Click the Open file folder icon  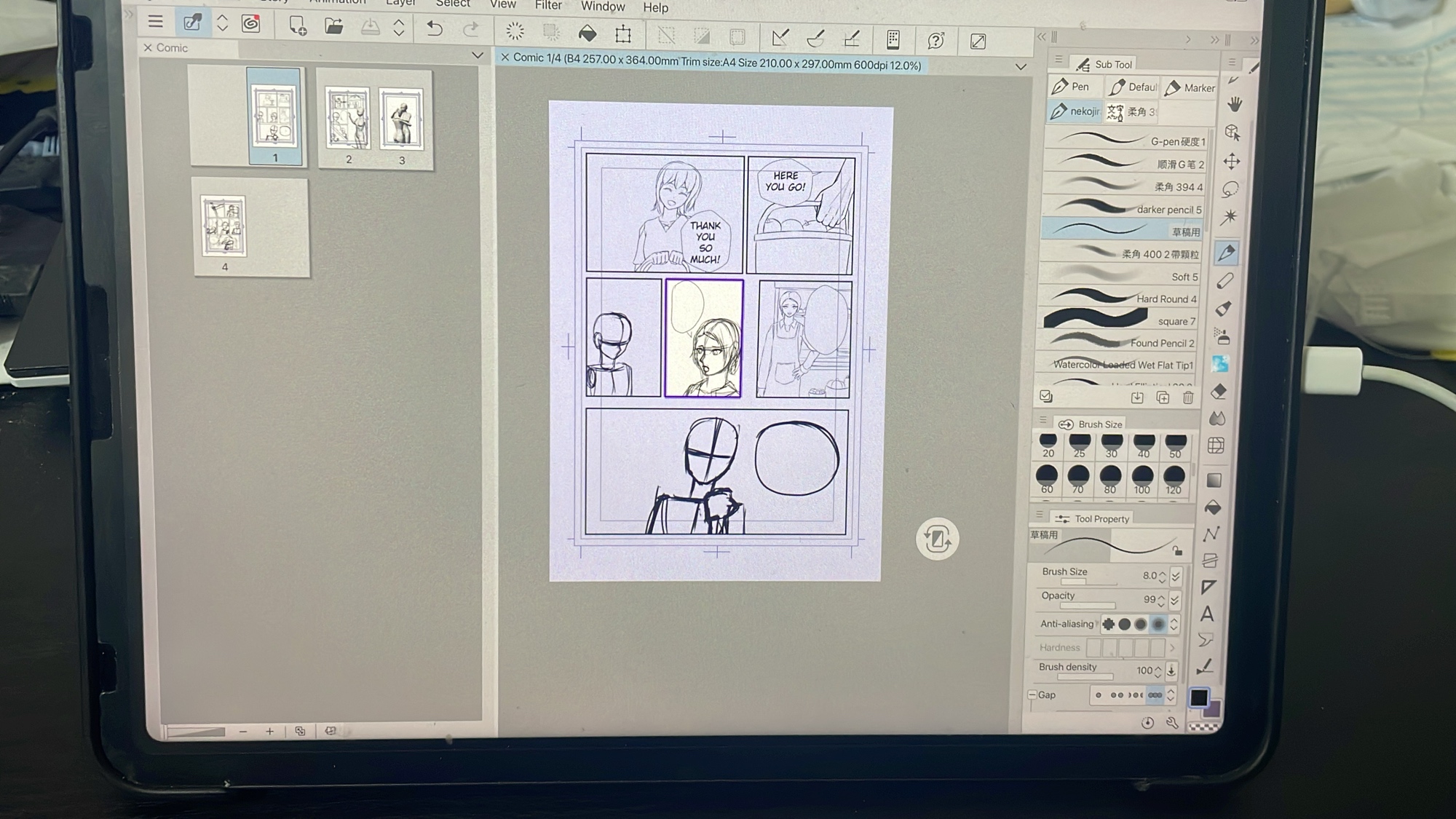click(x=333, y=28)
